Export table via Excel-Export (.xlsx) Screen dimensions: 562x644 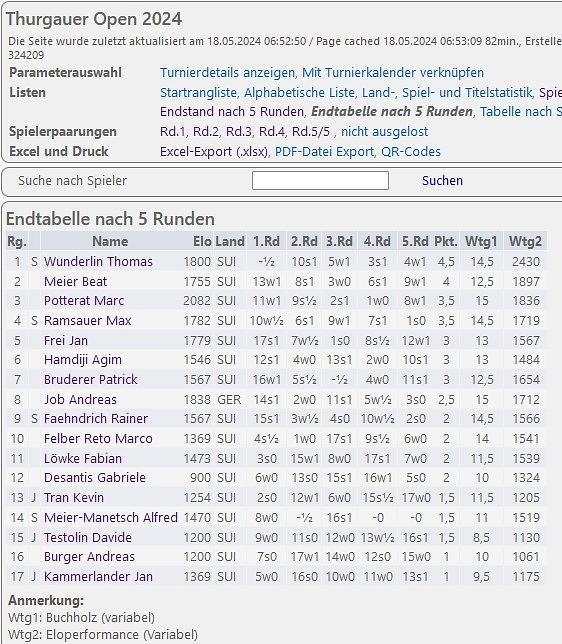[214, 152]
